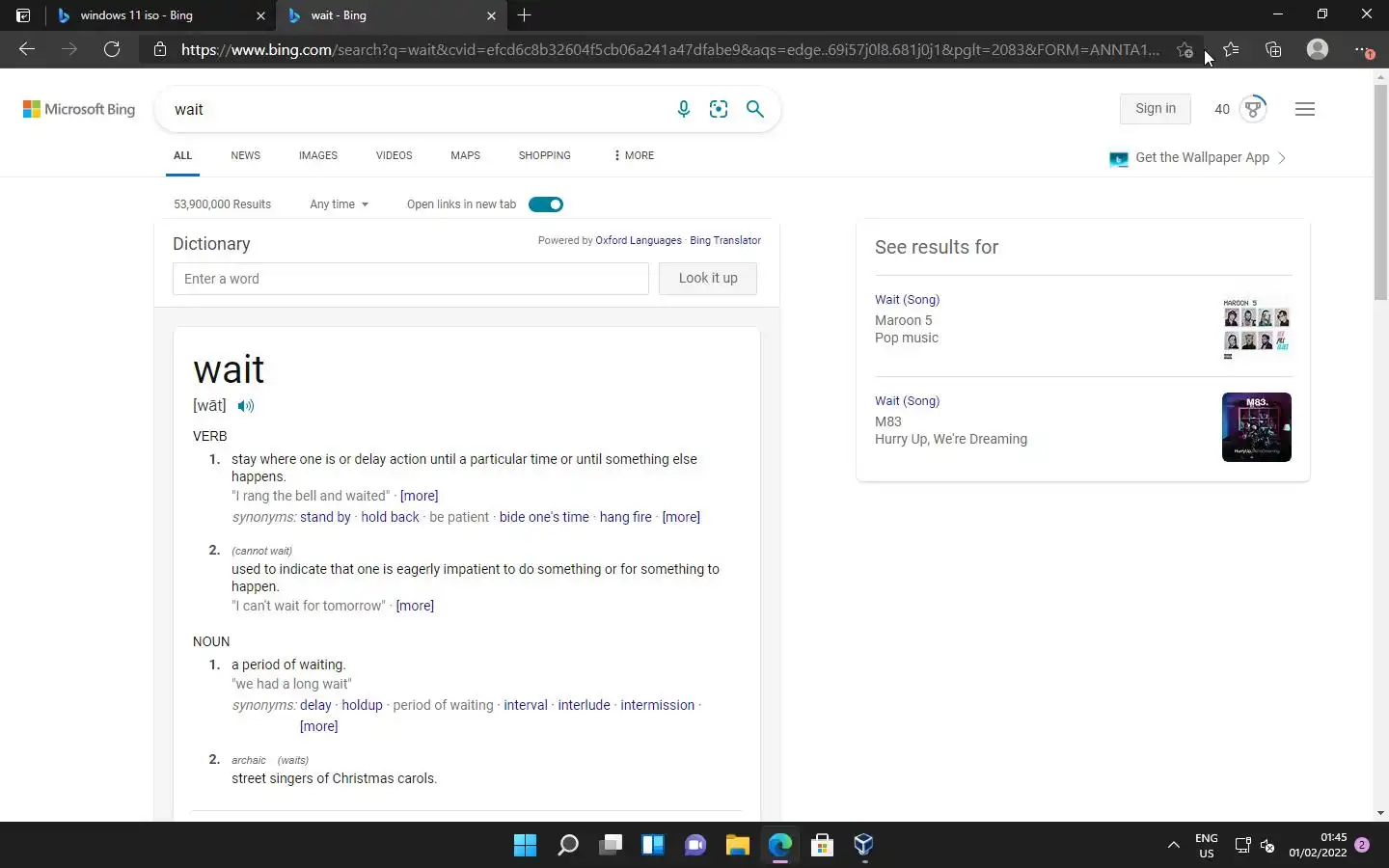Show hidden system tray icons chevron

tap(1173, 846)
